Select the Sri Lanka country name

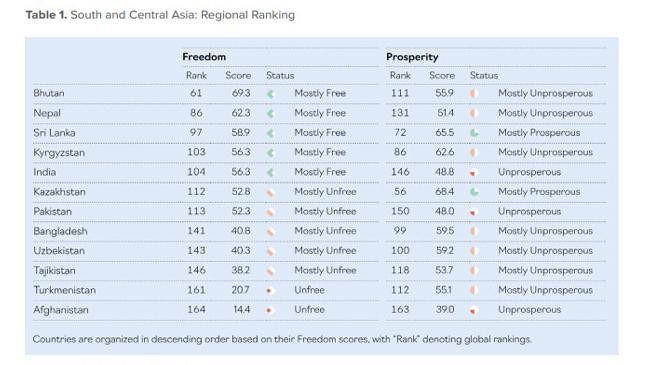pyautogui.click(x=54, y=133)
